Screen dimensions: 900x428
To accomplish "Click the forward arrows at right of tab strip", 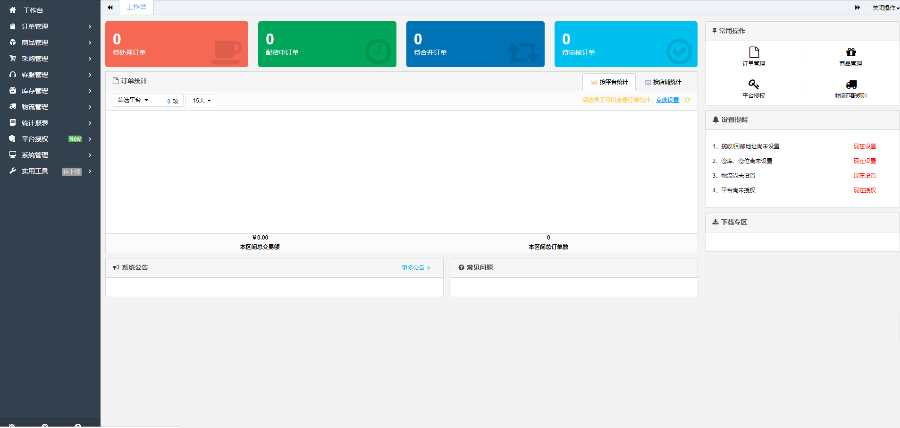I will tap(857, 7).
